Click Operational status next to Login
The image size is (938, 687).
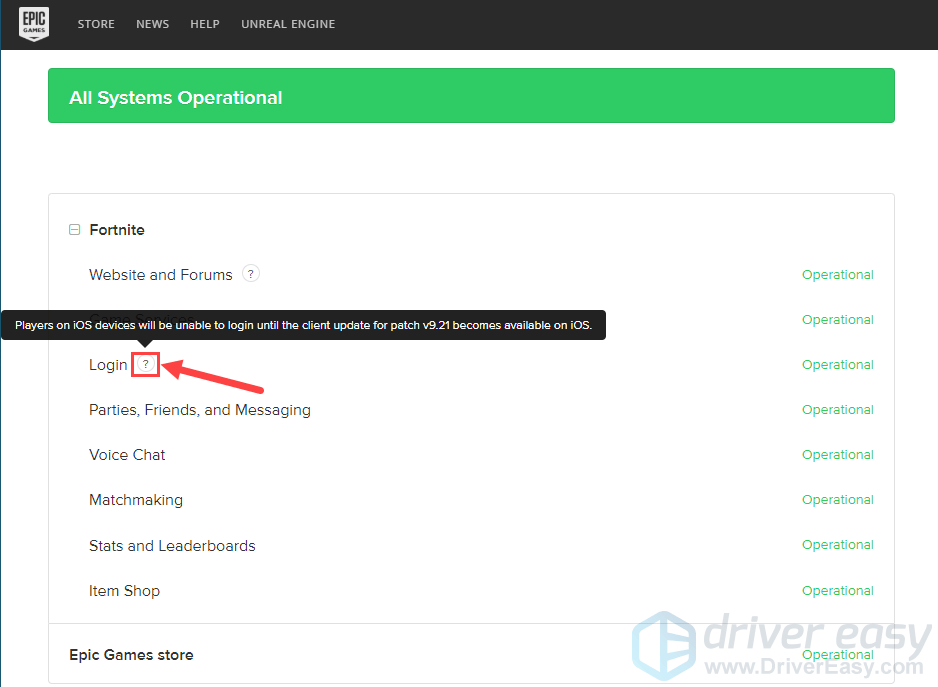(x=838, y=364)
